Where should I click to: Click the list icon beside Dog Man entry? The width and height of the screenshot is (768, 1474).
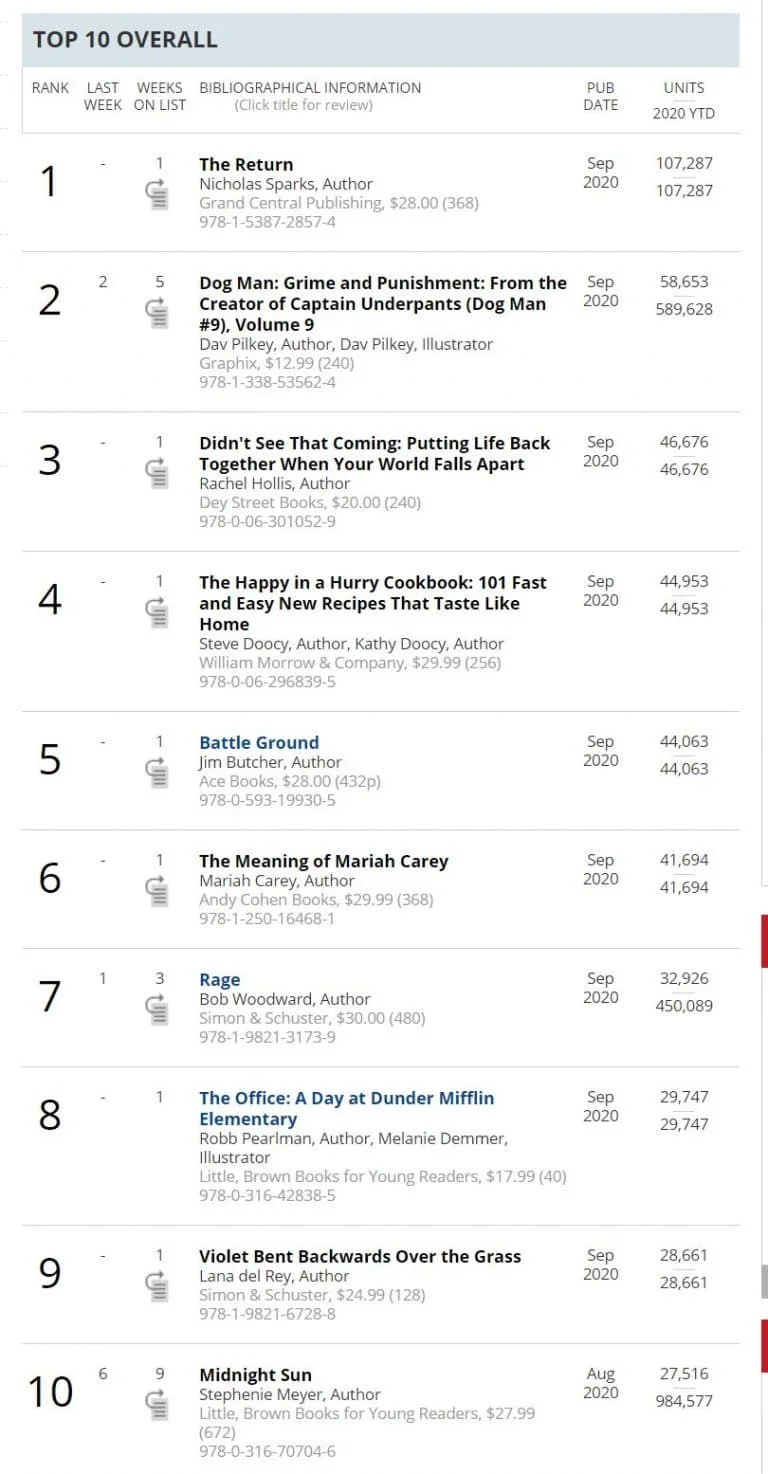(157, 312)
